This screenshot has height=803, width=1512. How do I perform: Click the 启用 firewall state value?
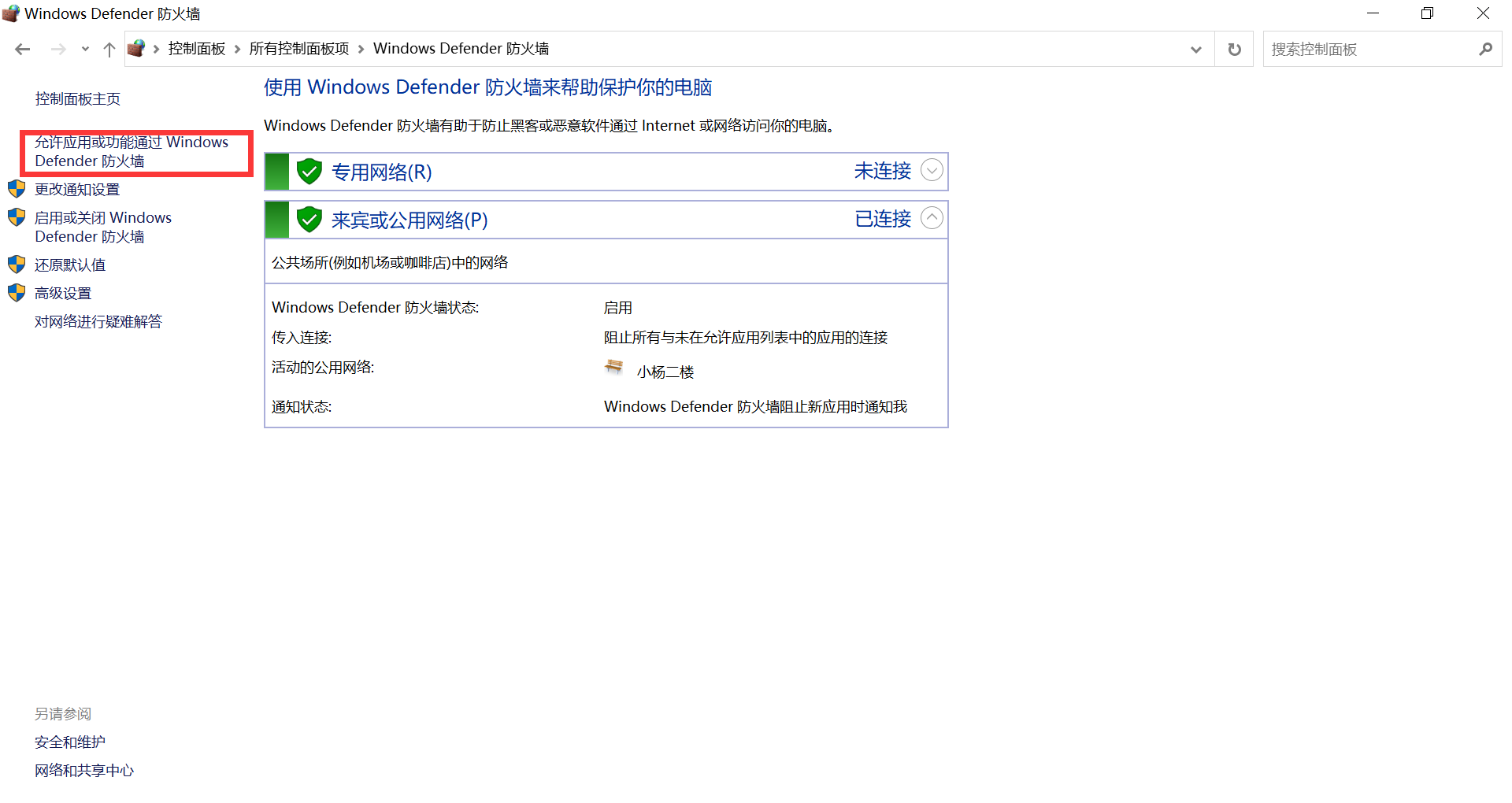pos(618,308)
